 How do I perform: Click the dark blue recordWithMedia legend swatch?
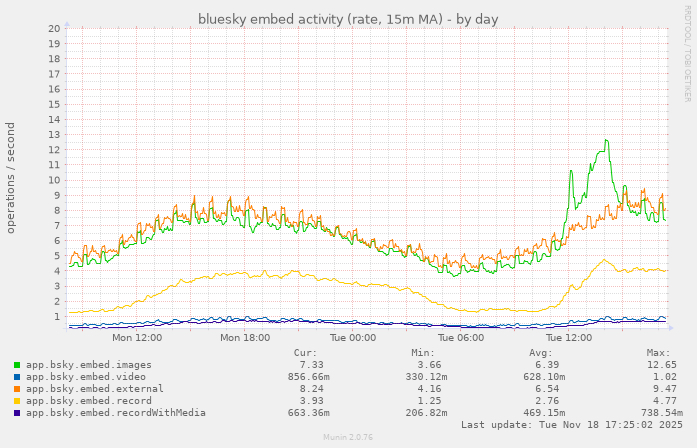pos(17,413)
